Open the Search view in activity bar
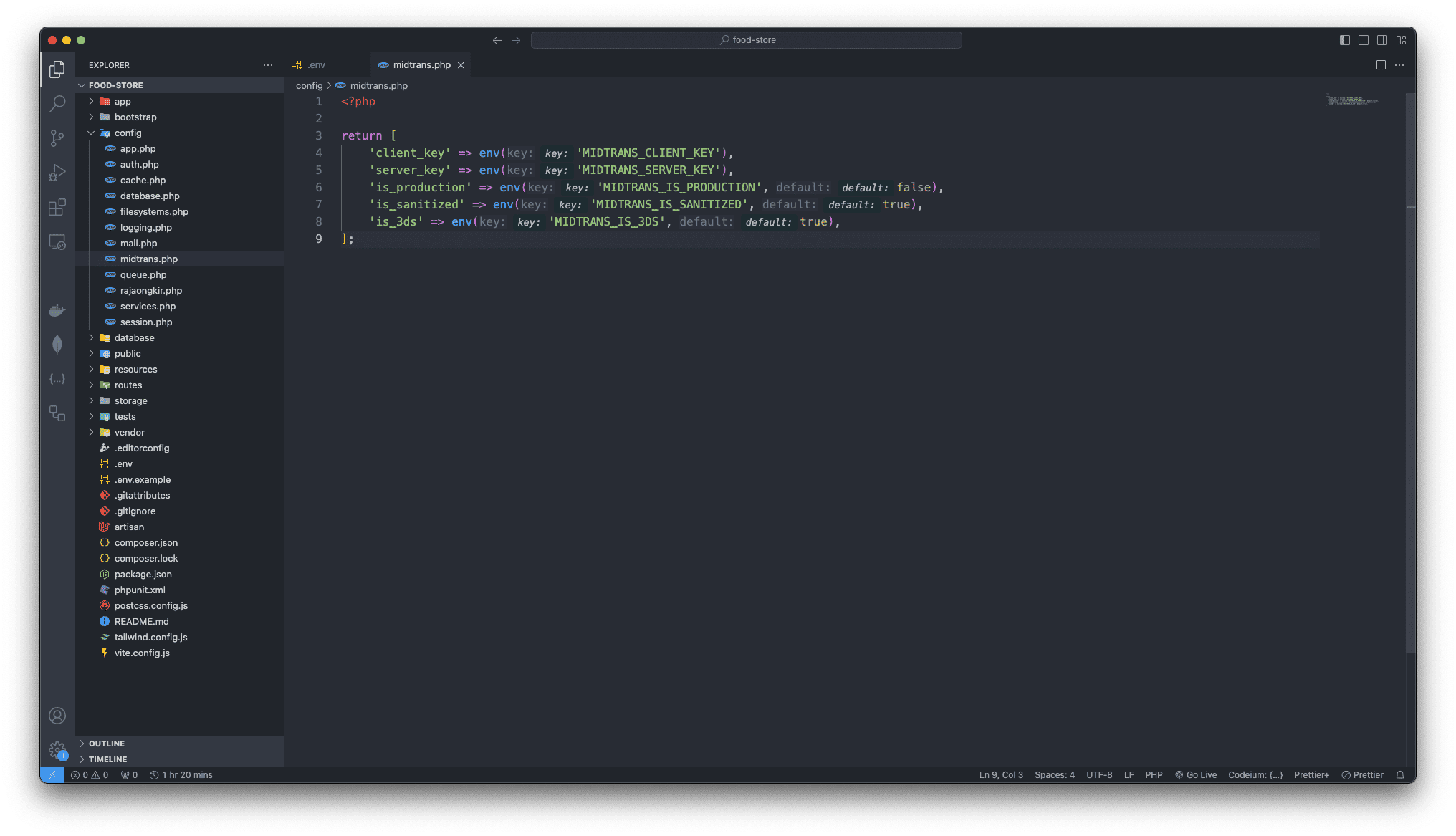 pyautogui.click(x=57, y=103)
